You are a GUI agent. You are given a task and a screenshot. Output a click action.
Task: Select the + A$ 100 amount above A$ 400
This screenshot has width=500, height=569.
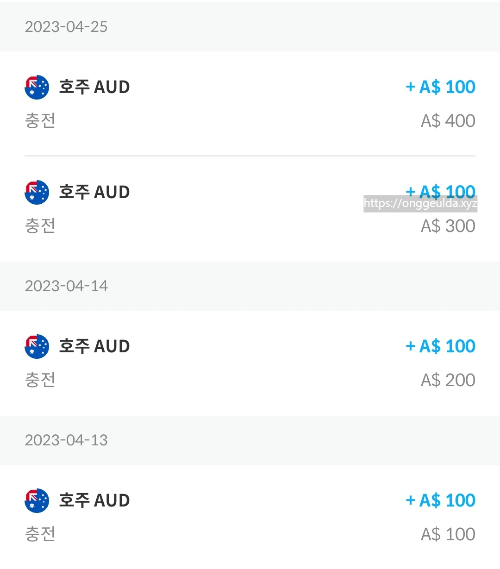click(440, 87)
